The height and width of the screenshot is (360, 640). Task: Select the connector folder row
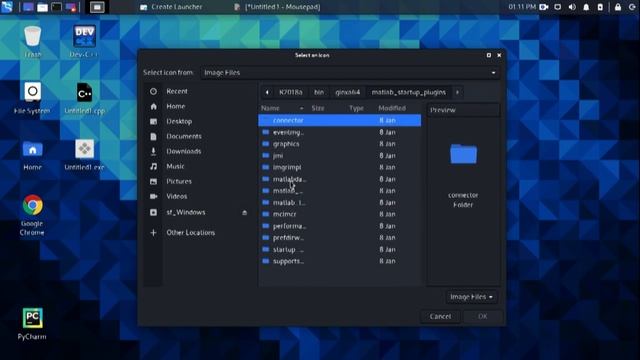coord(340,120)
